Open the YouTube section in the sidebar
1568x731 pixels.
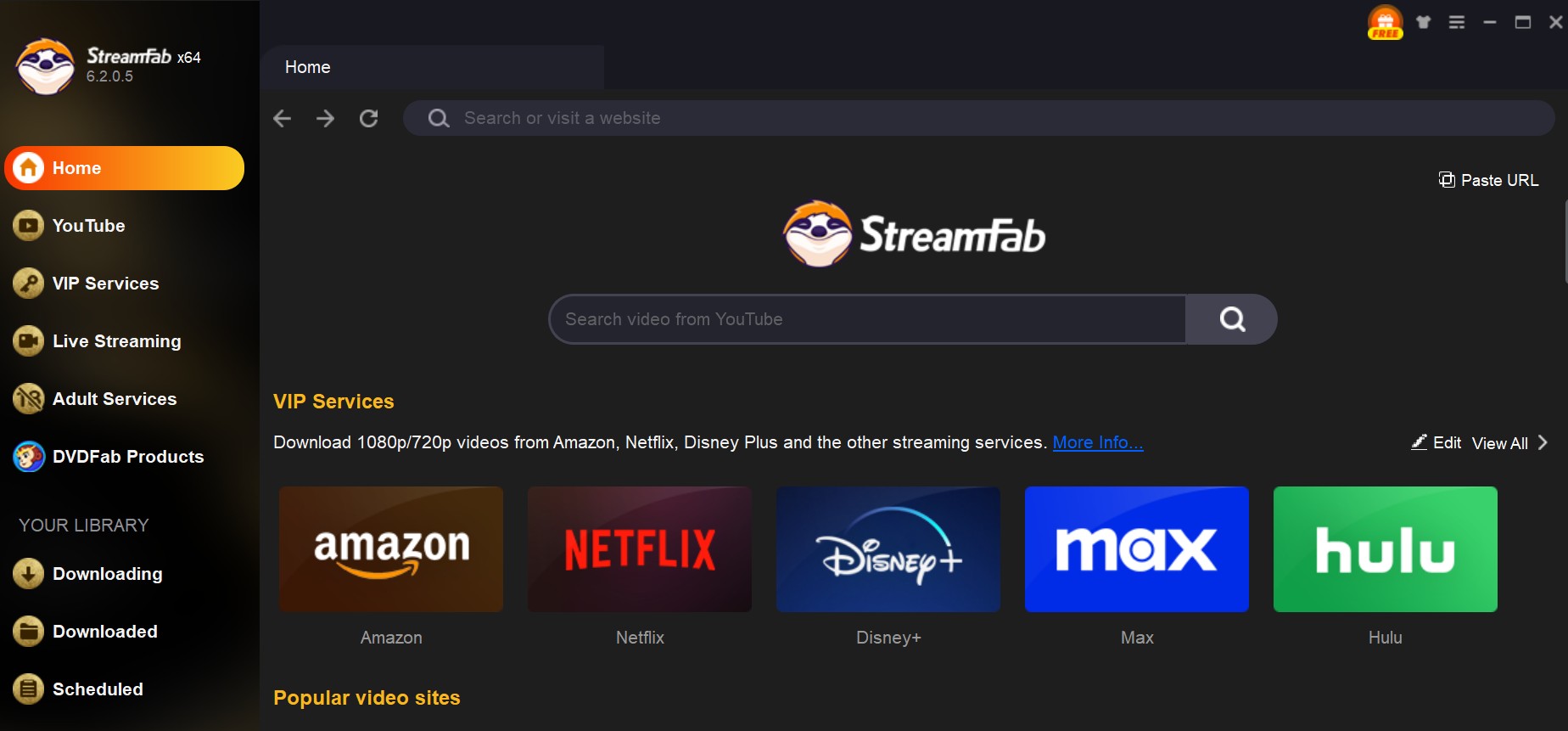point(124,226)
